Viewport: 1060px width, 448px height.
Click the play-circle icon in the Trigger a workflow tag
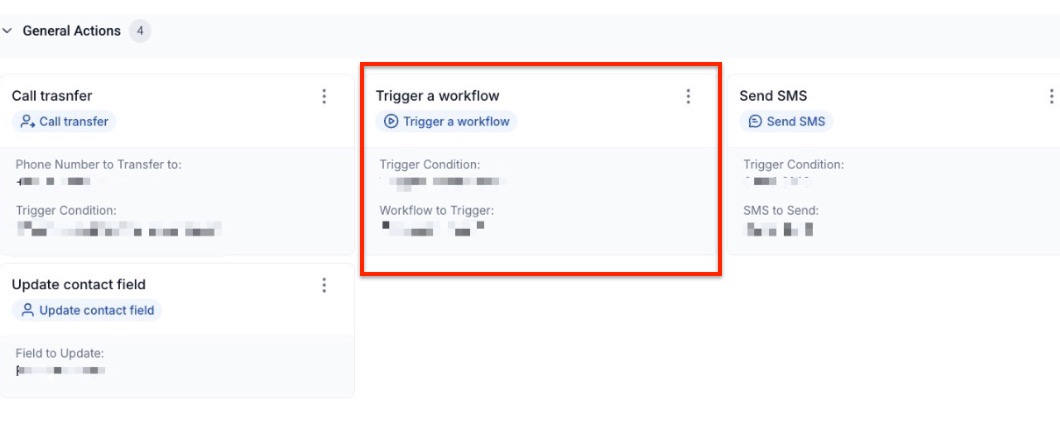tap(392, 122)
